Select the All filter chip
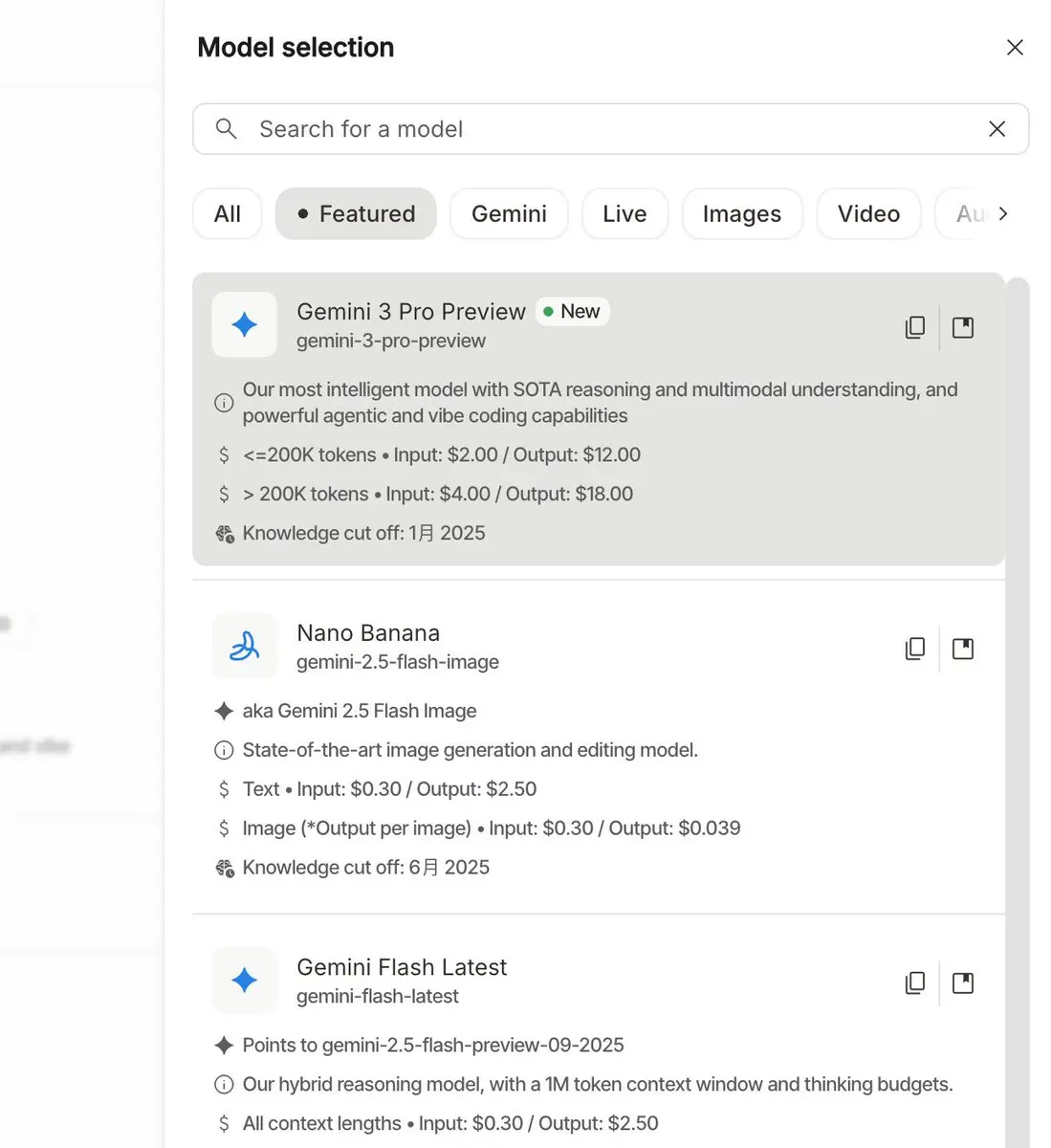This screenshot has width=1051, height=1148. [x=228, y=213]
